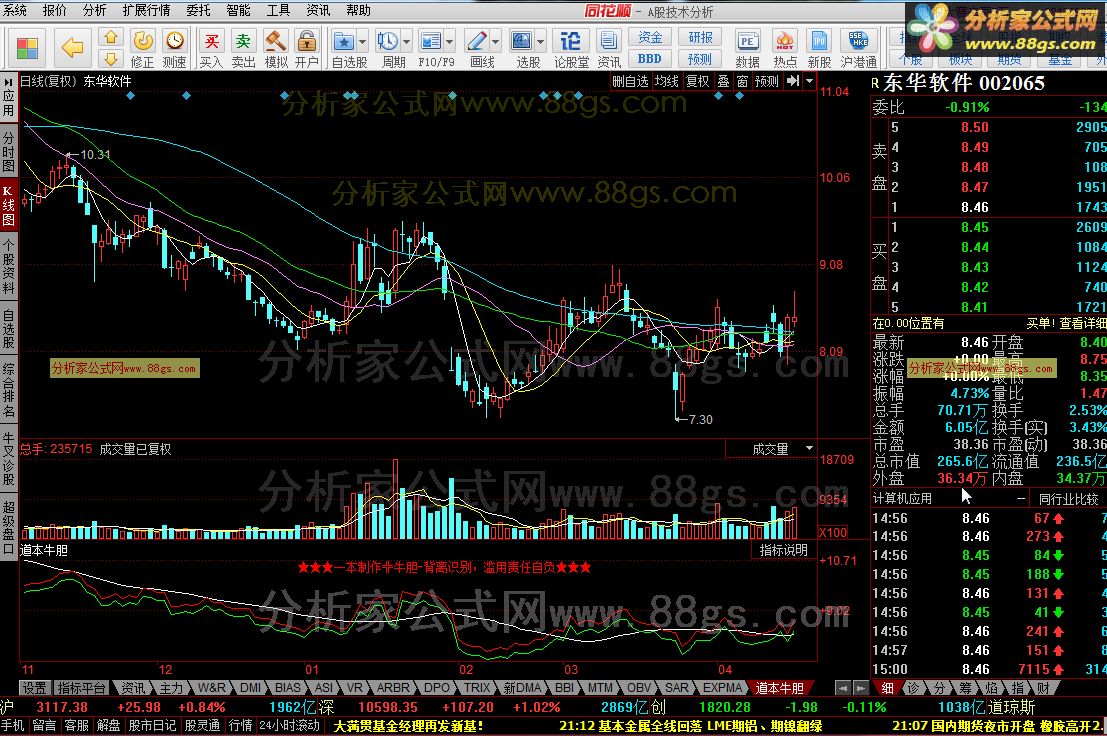Open the 数据 PE data icon
Viewport: 1107px width, 736px height.
(x=747, y=41)
